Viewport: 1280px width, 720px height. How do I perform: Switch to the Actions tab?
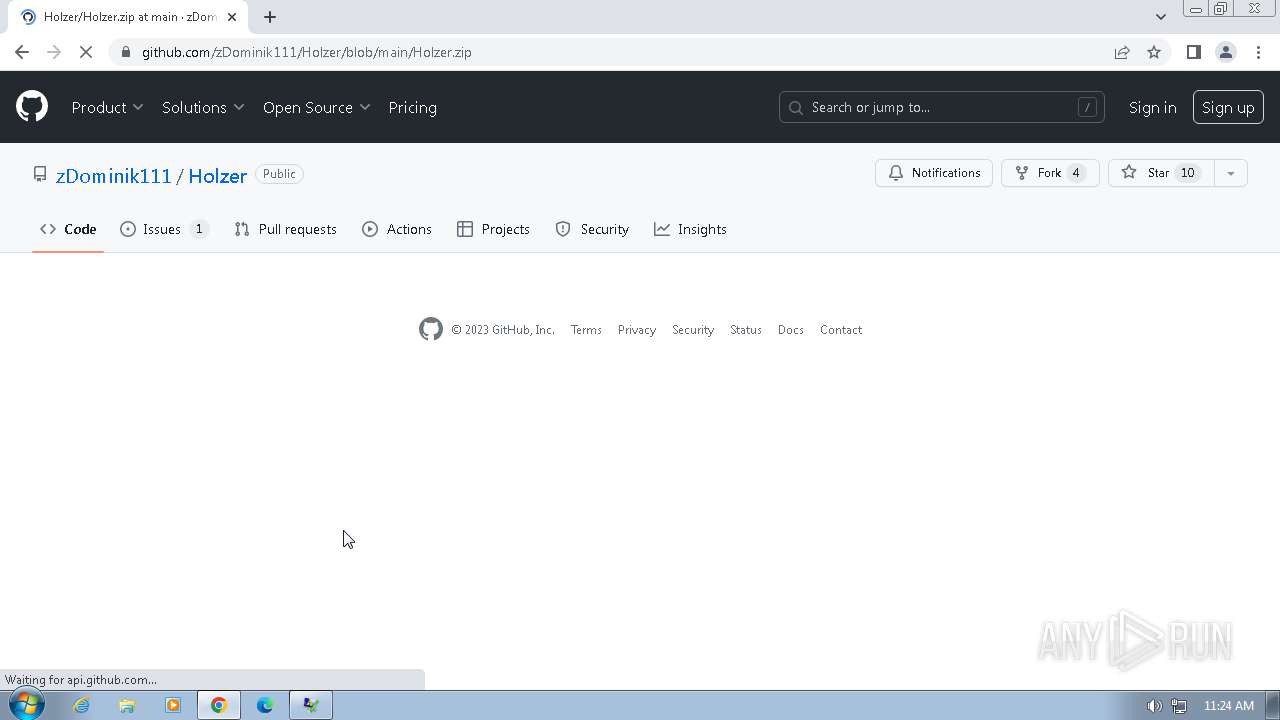[397, 229]
